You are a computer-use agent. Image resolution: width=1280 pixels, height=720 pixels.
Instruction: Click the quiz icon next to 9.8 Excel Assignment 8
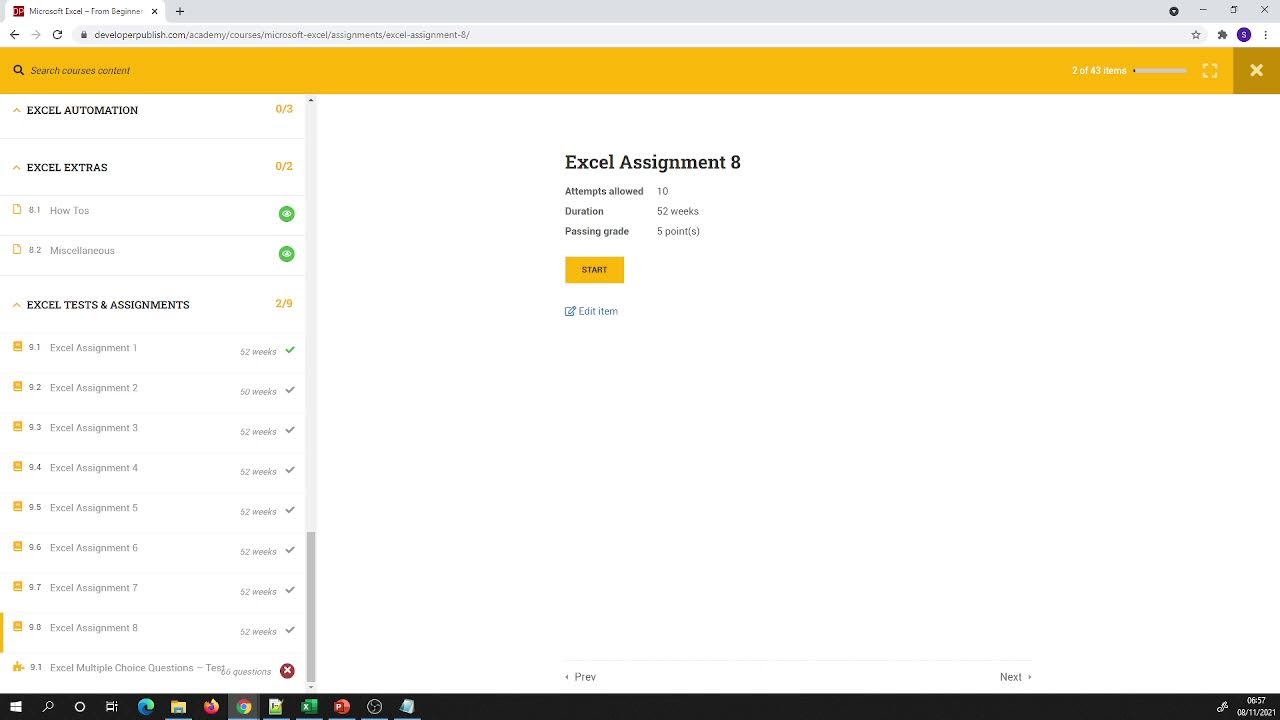pos(17,625)
